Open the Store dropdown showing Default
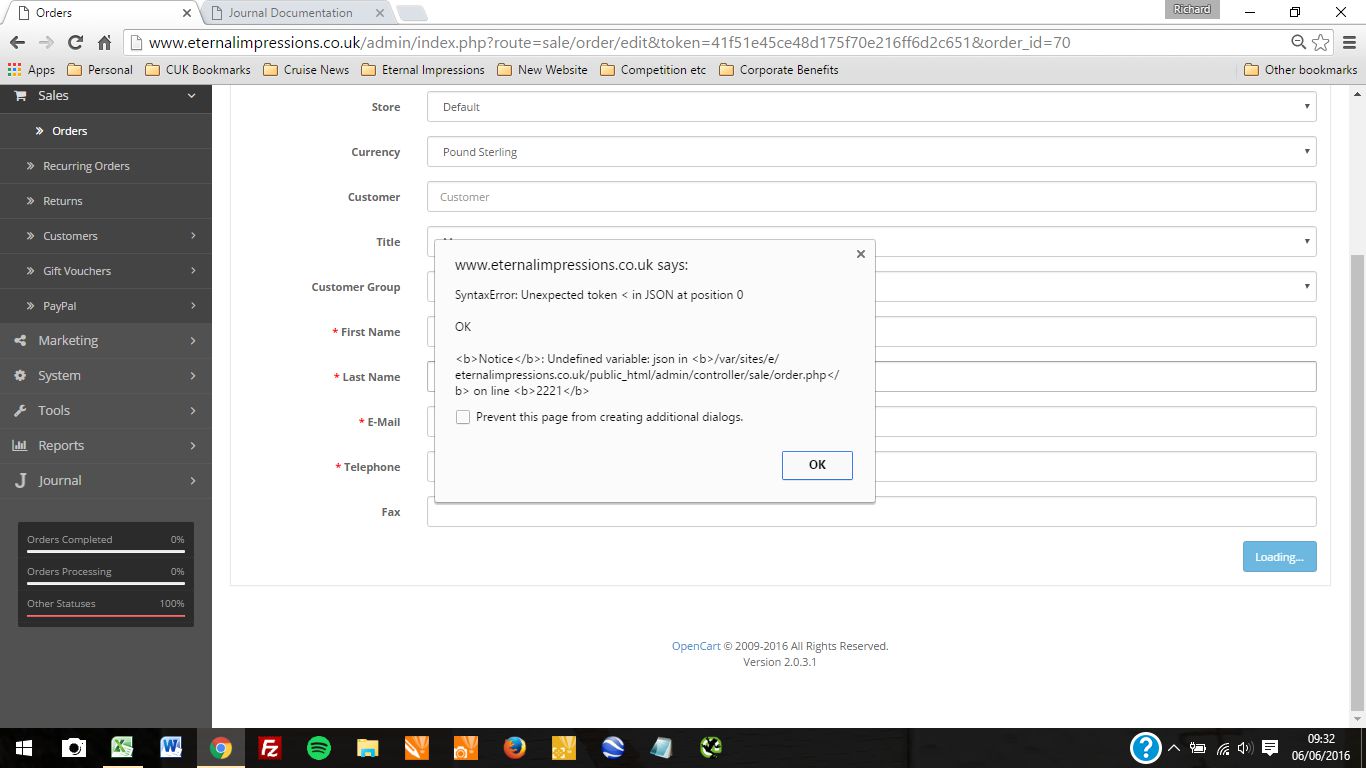This screenshot has height=768, width=1366. tap(871, 107)
